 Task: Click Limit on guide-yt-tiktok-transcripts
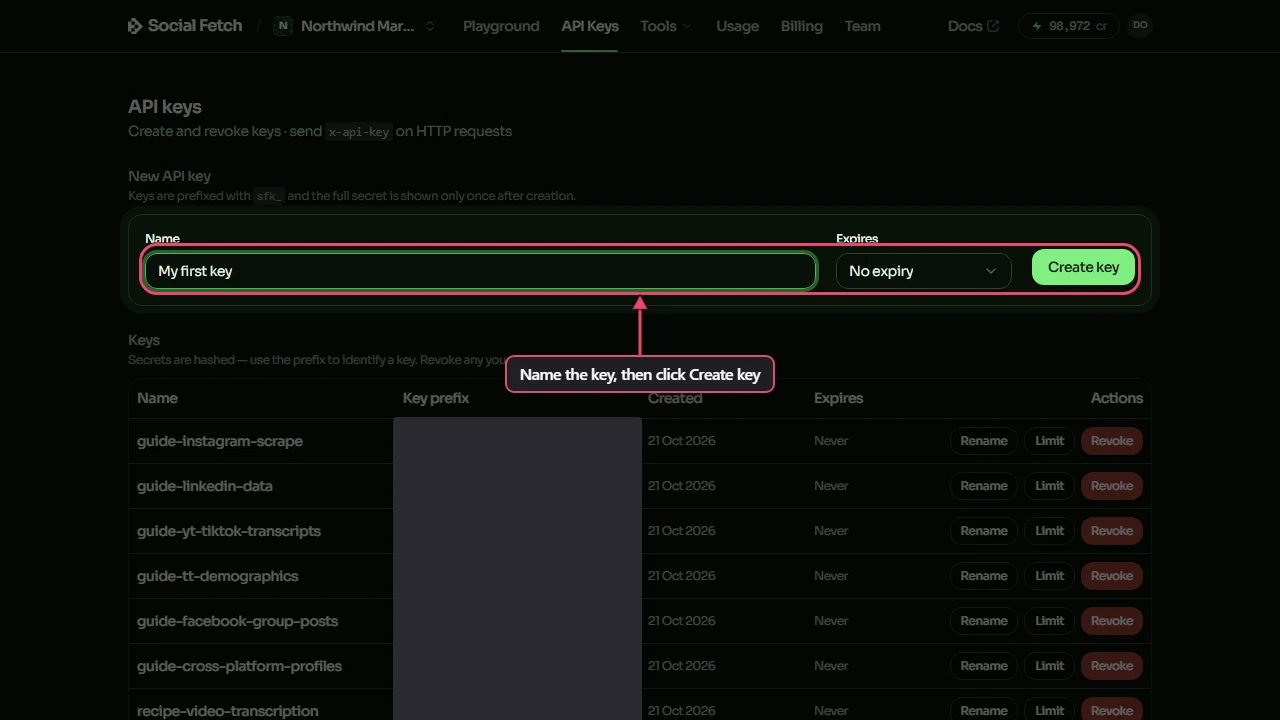point(1050,531)
